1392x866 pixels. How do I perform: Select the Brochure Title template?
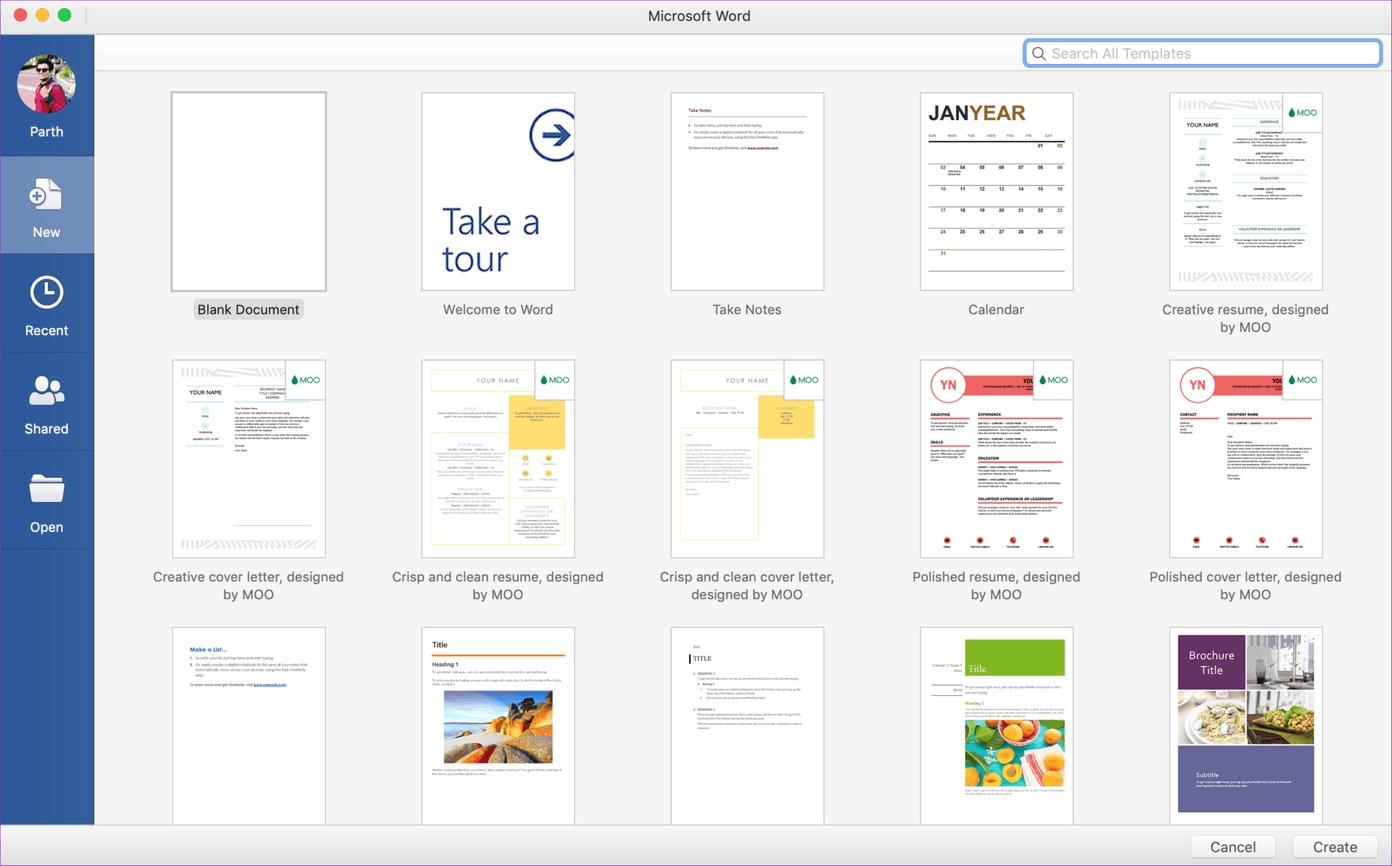[x=1245, y=725]
